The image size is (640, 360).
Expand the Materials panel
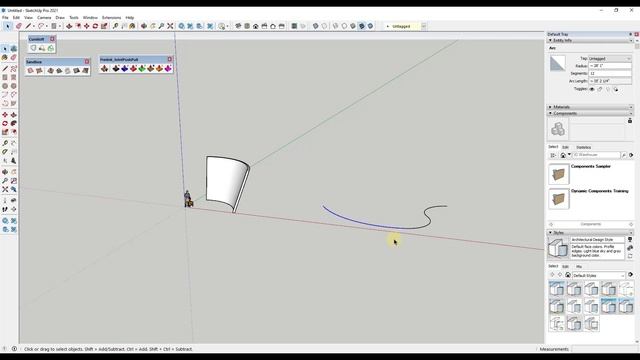[x=550, y=107]
